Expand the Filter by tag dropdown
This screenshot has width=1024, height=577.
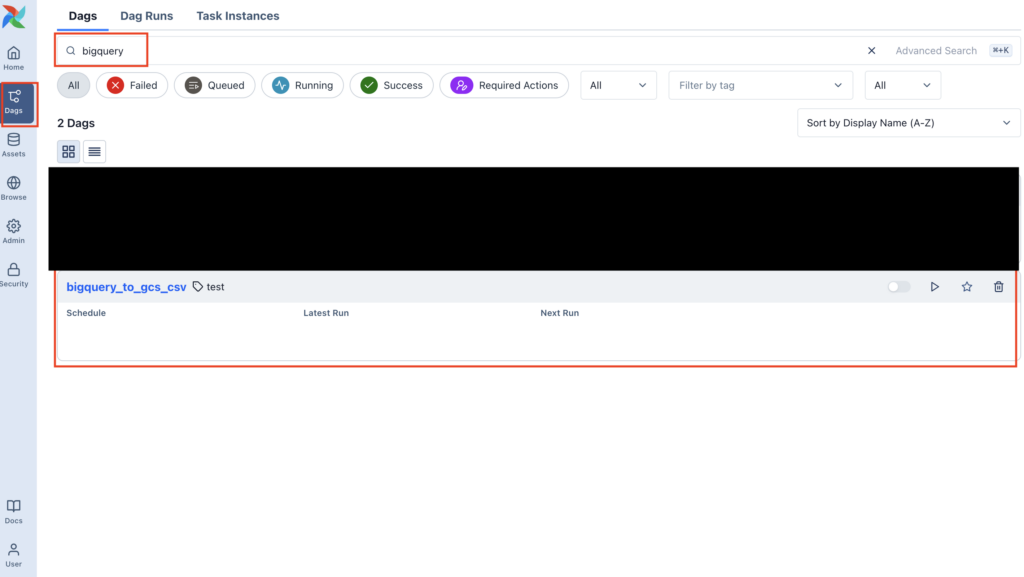[760, 86]
